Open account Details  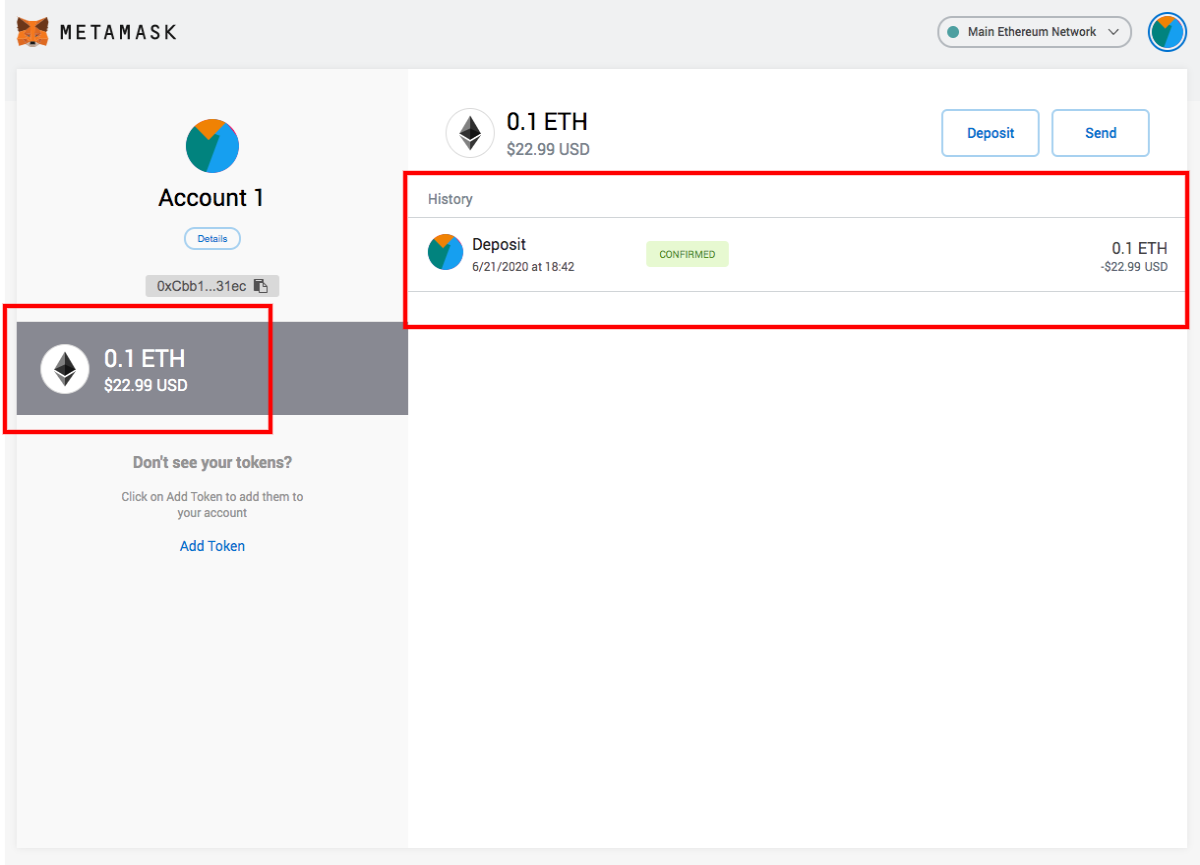point(212,239)
